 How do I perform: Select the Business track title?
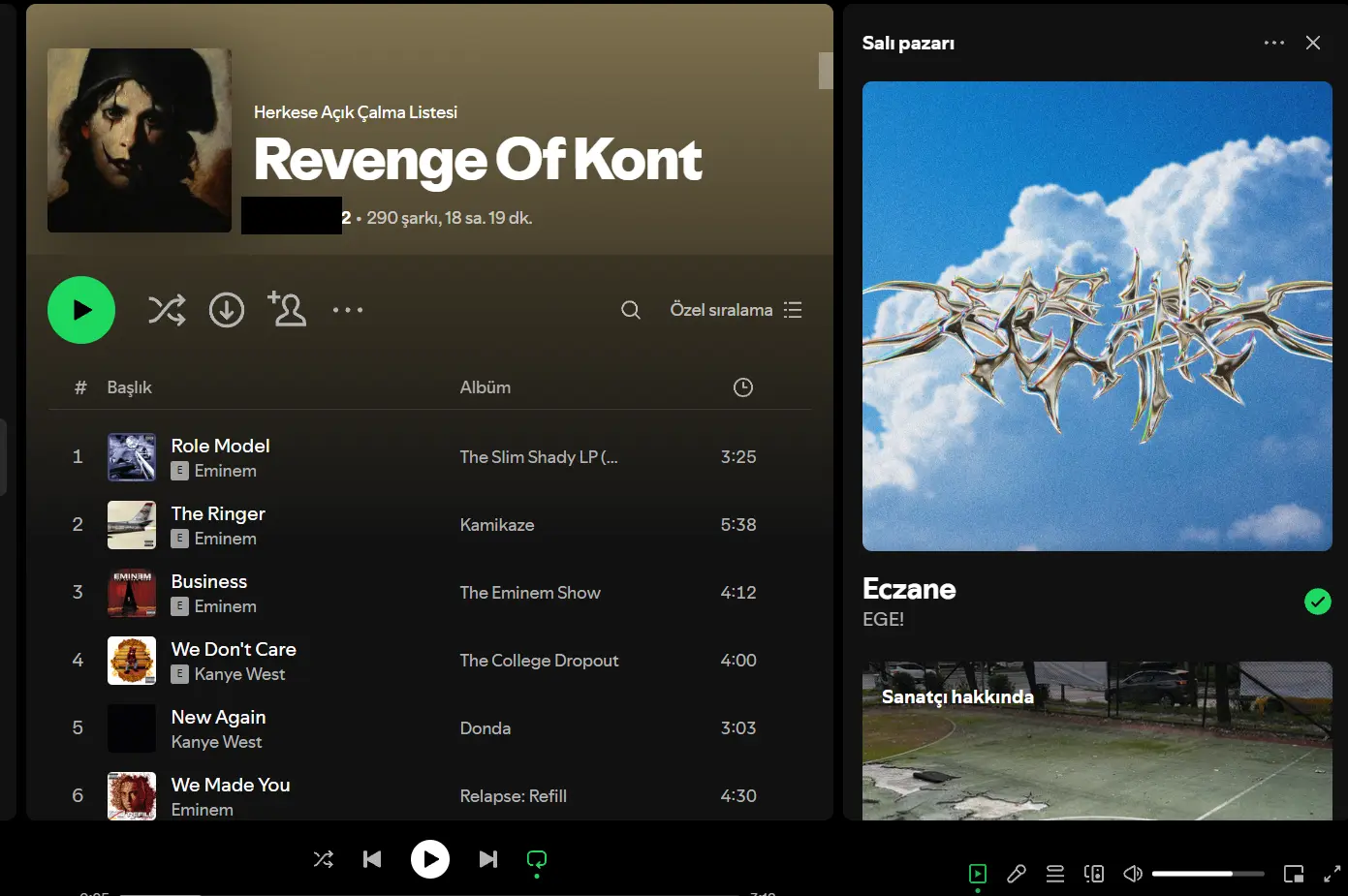pyautogui.click(x=209, y=581)
